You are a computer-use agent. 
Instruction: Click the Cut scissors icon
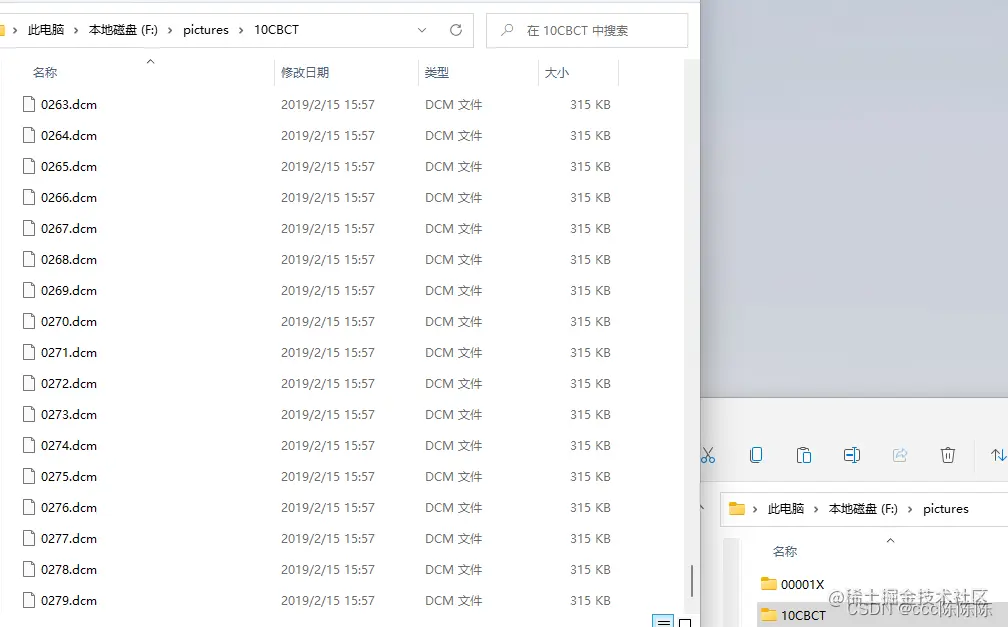[x=707, y=455]
